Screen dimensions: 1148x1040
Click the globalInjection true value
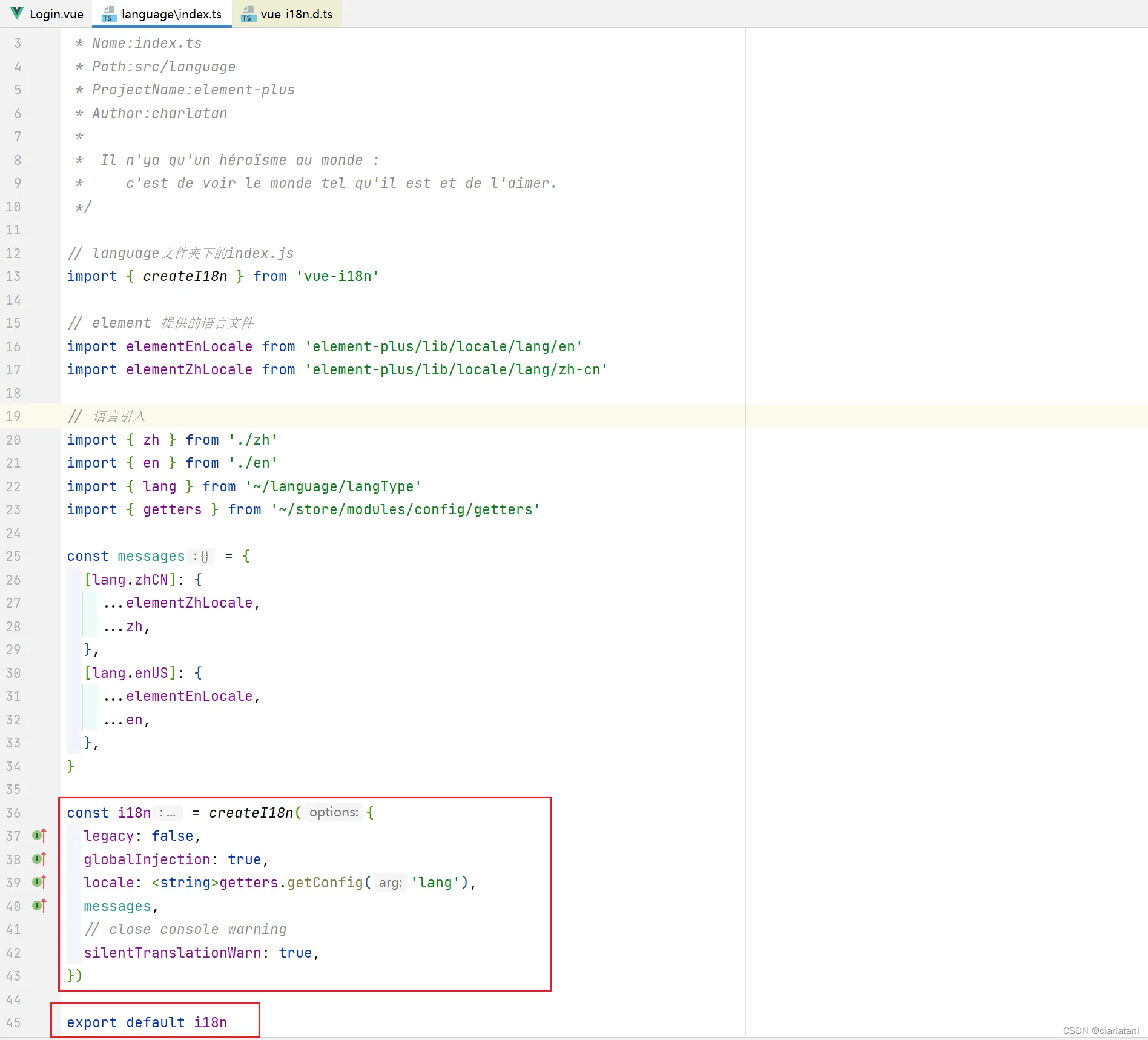click(x=244, y=859)
